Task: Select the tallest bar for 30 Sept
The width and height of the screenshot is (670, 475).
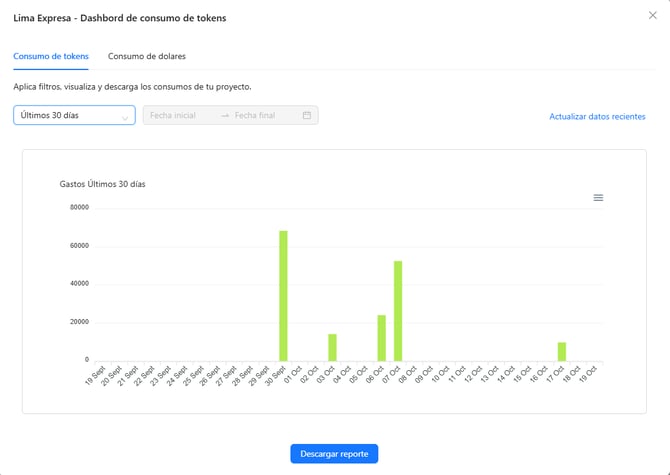Action: point(283,295)
